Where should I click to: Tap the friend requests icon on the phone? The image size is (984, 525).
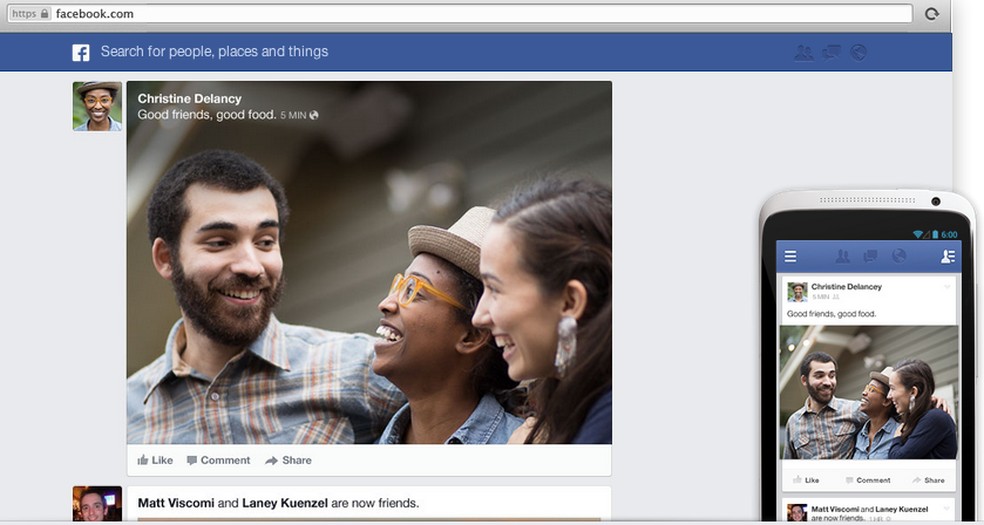click(x=843, y=256)
